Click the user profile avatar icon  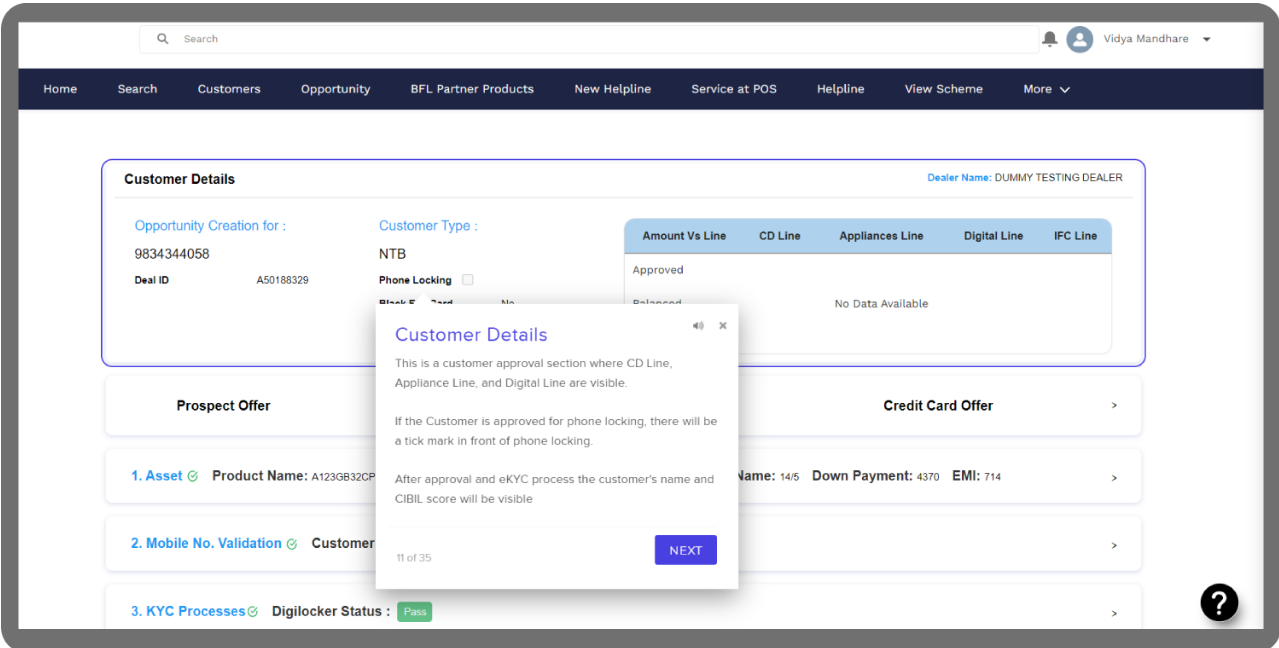(1079, 39)
